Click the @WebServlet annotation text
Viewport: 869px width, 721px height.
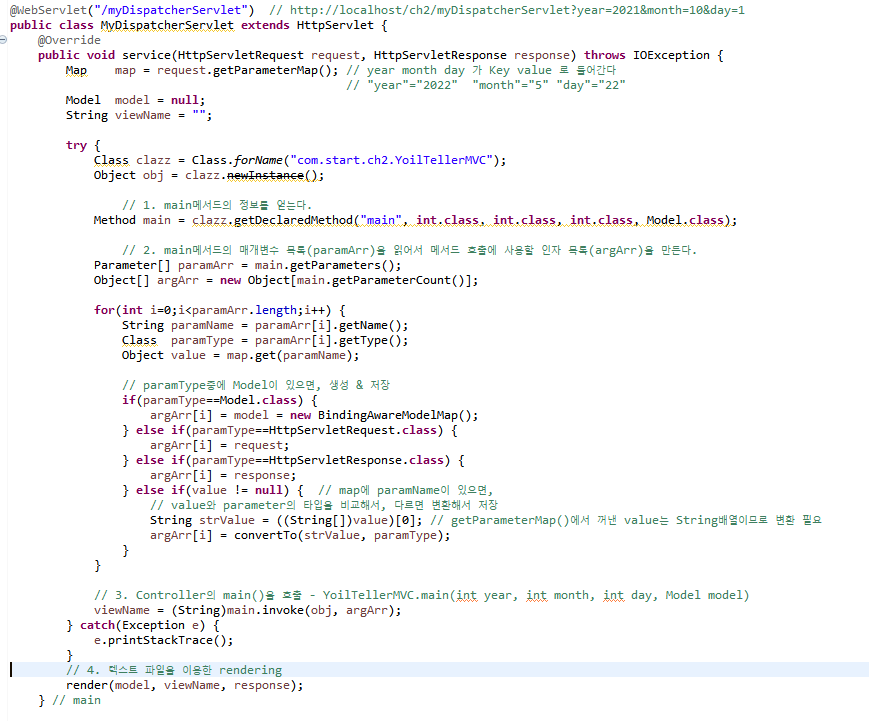click(132, 10)
